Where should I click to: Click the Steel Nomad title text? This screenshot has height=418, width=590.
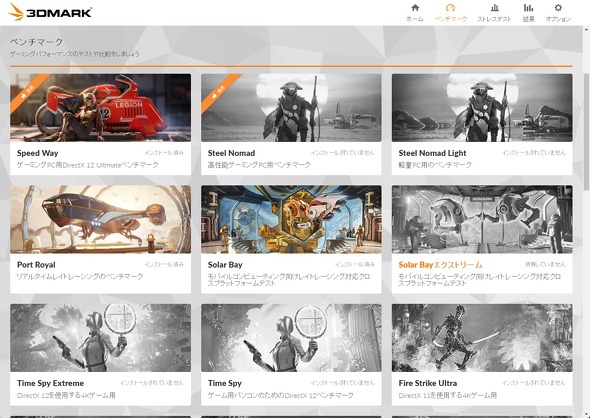231,153
